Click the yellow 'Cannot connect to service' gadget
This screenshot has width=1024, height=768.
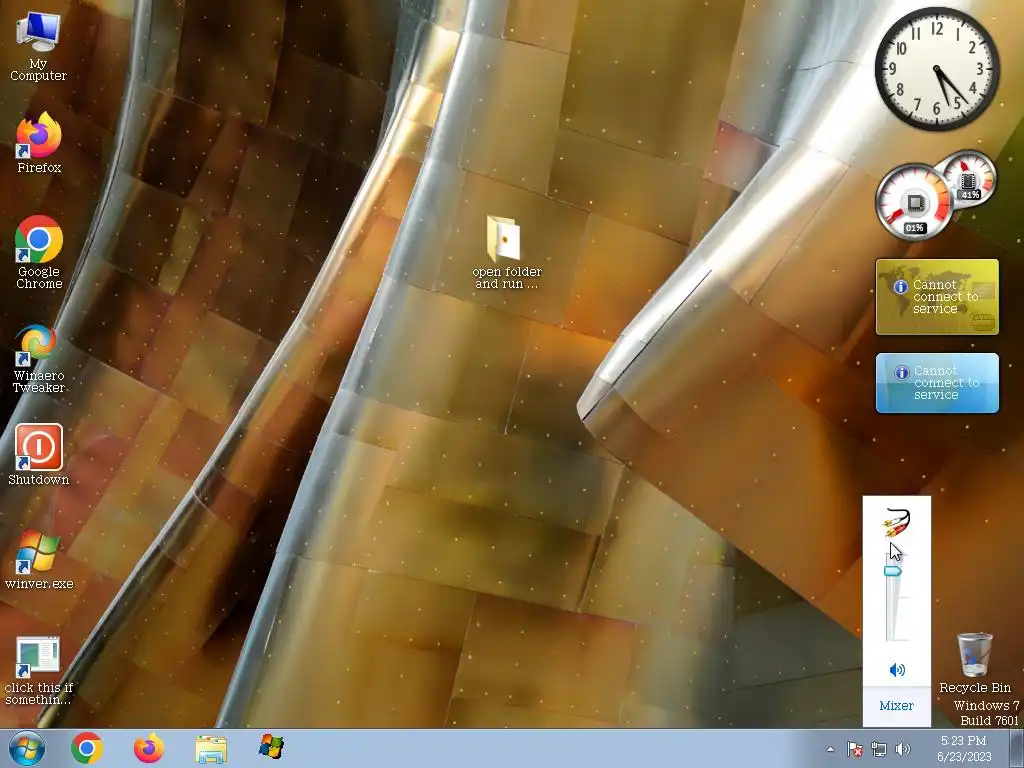click(x=937, y=297)
